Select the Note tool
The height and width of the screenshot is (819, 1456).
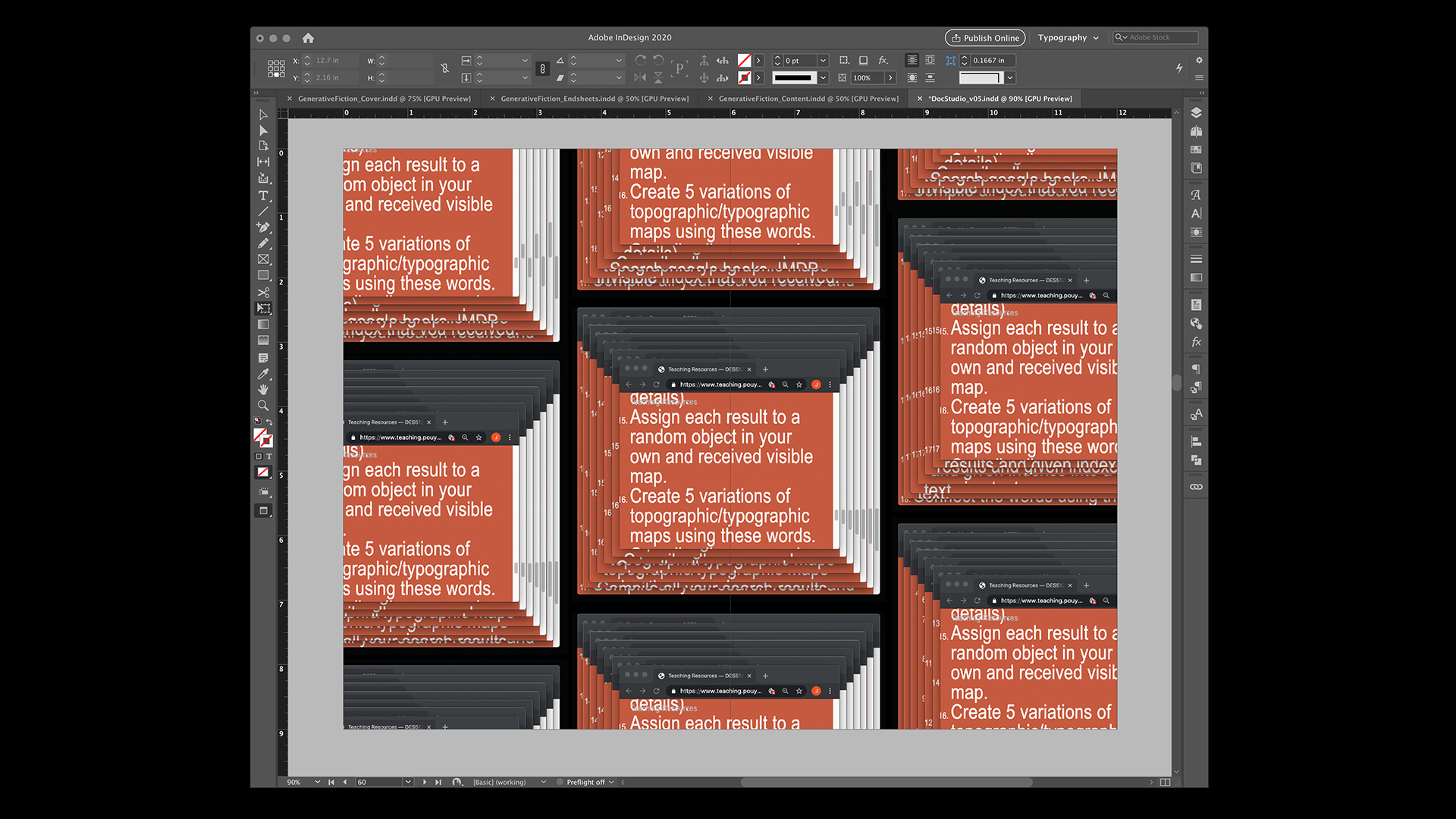[x=263, y=357]
